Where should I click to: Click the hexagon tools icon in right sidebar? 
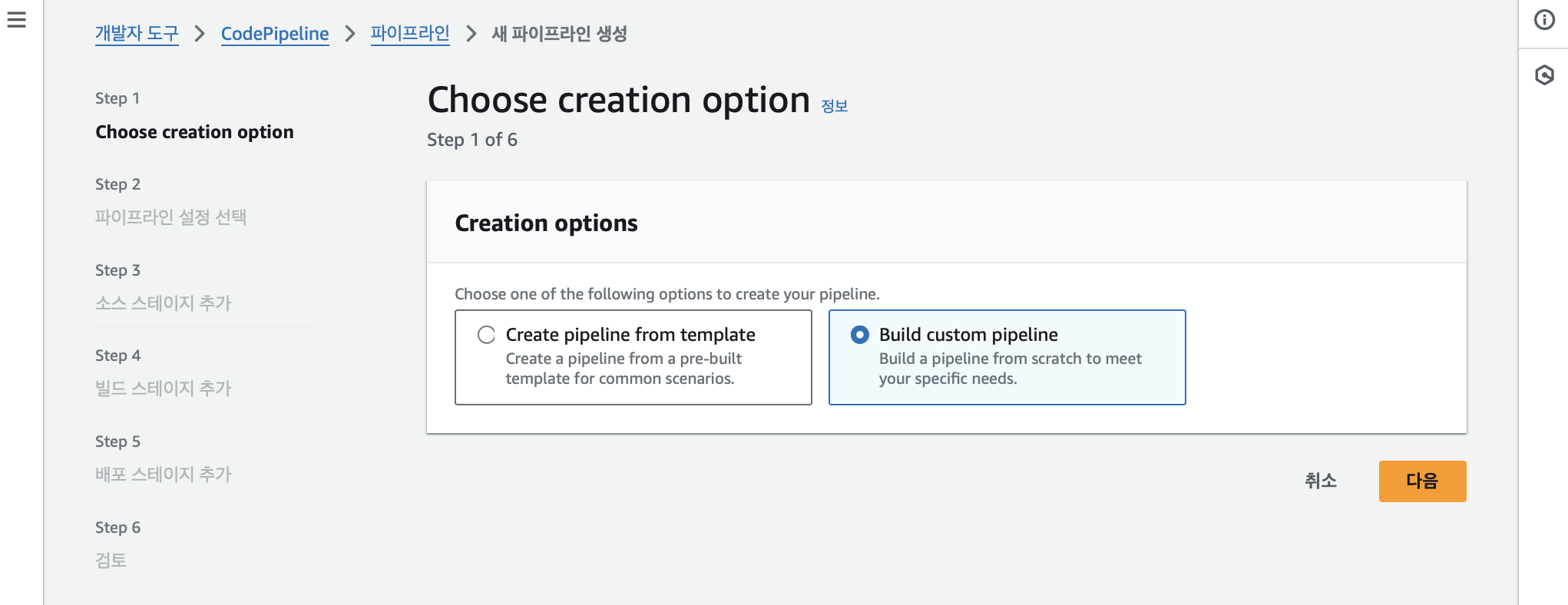pyautogui.click(x=1544, y=75)
